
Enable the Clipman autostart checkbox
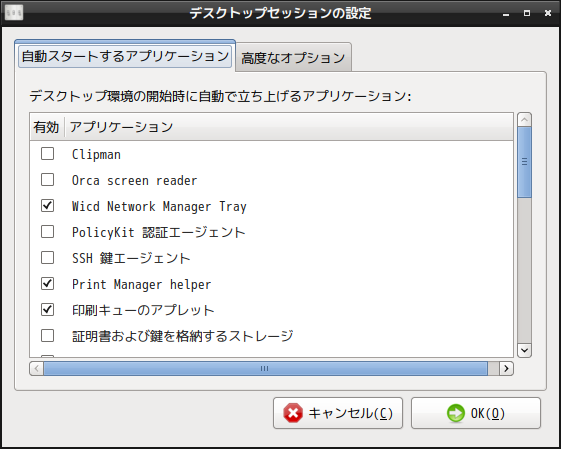(48, 154)
